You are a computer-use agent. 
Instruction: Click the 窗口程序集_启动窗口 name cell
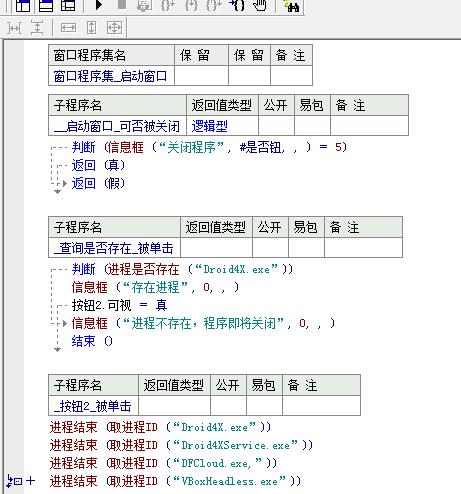coord(111,76)
